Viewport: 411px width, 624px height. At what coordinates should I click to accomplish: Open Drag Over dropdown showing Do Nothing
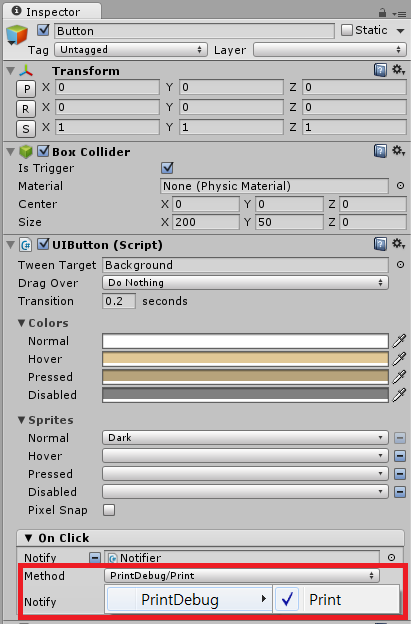(245, 283)
